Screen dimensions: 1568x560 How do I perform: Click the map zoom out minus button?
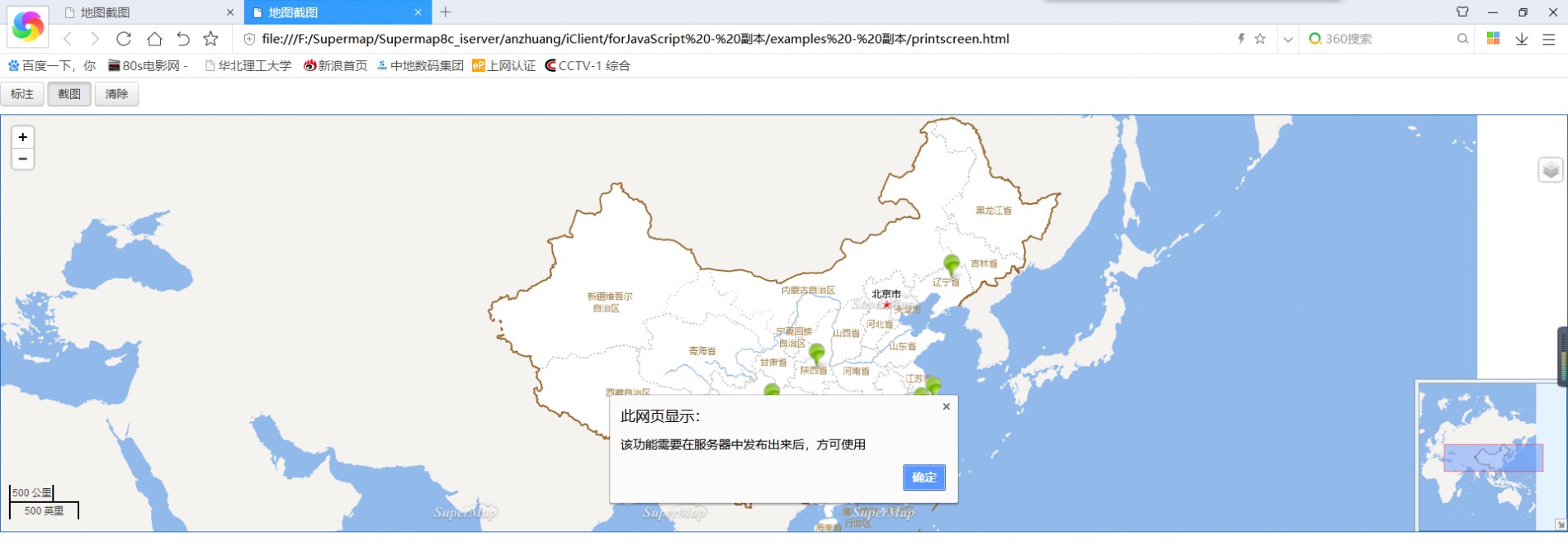(23, 159)
